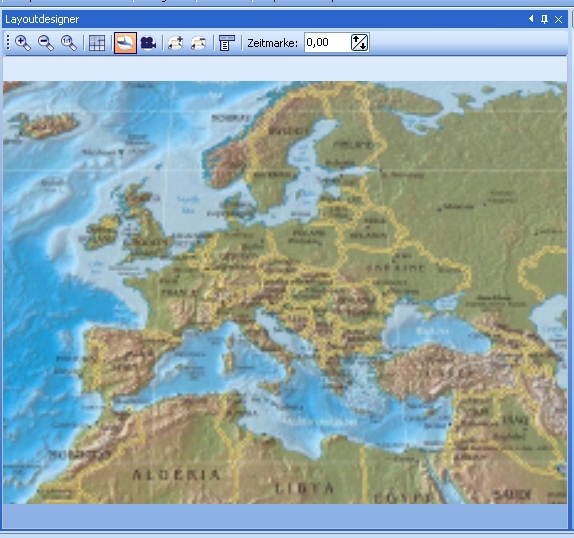Open the properties sheet icon
Image resolution: width=574 pixels, height=538 pixels.
[227, 43]
